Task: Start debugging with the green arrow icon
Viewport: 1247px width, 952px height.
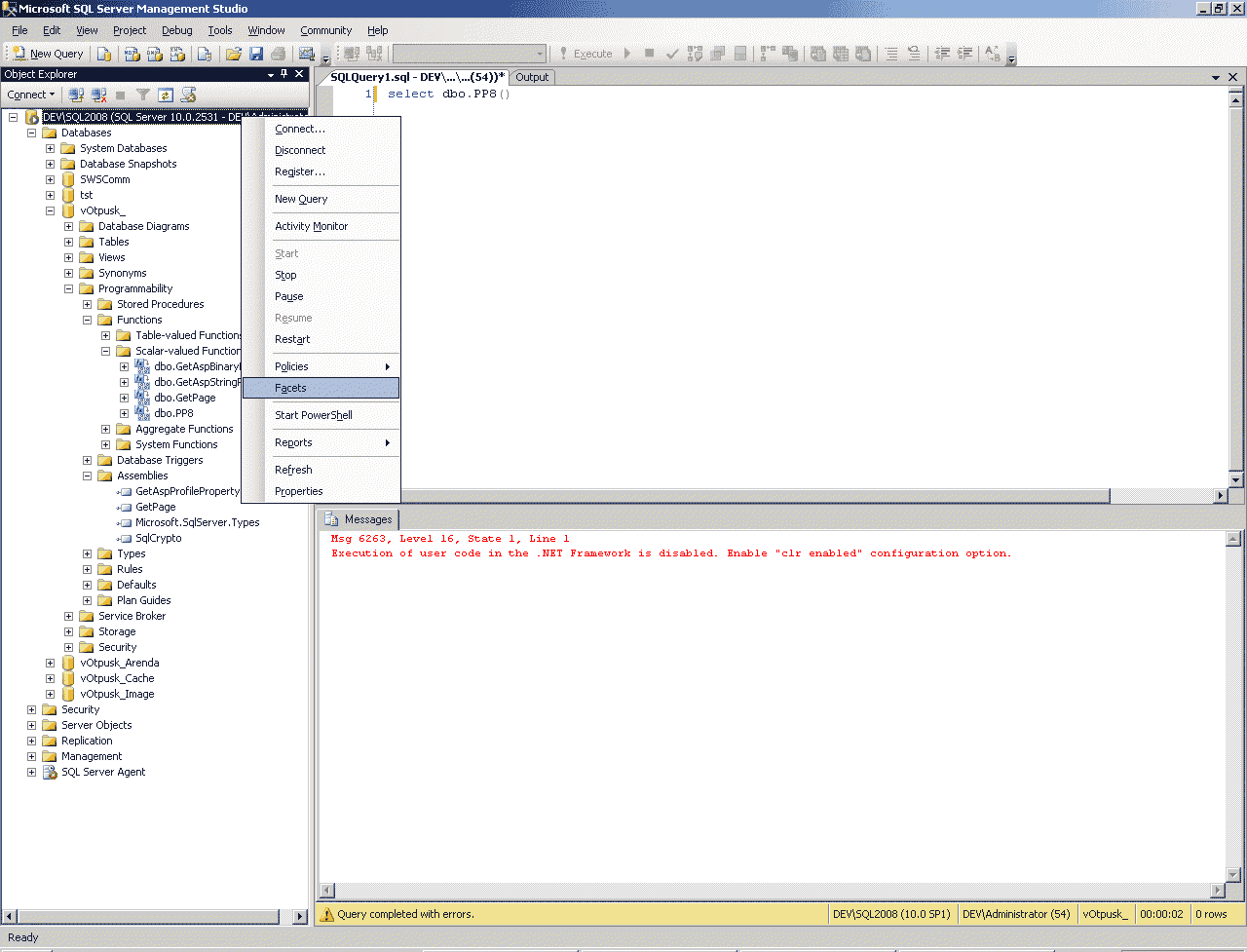Action: [x=627, y=54]
